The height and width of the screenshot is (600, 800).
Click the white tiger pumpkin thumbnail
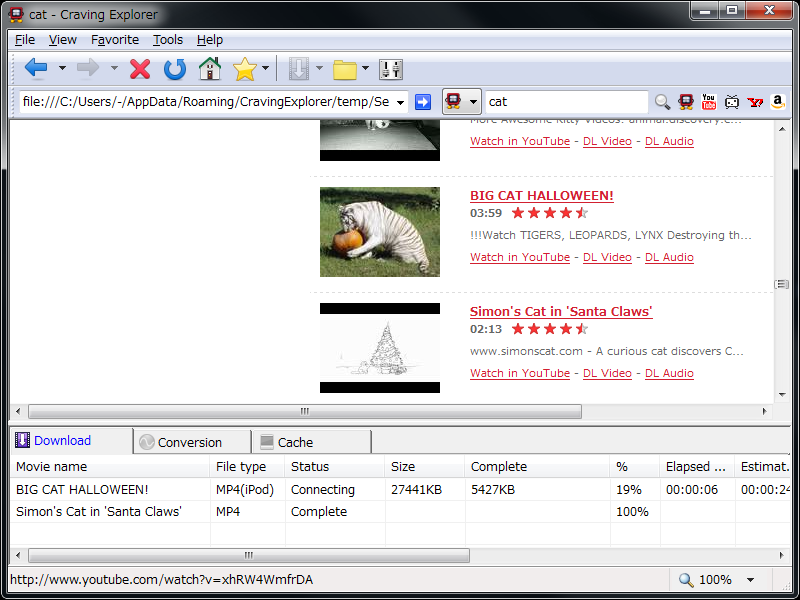point(380,232)
